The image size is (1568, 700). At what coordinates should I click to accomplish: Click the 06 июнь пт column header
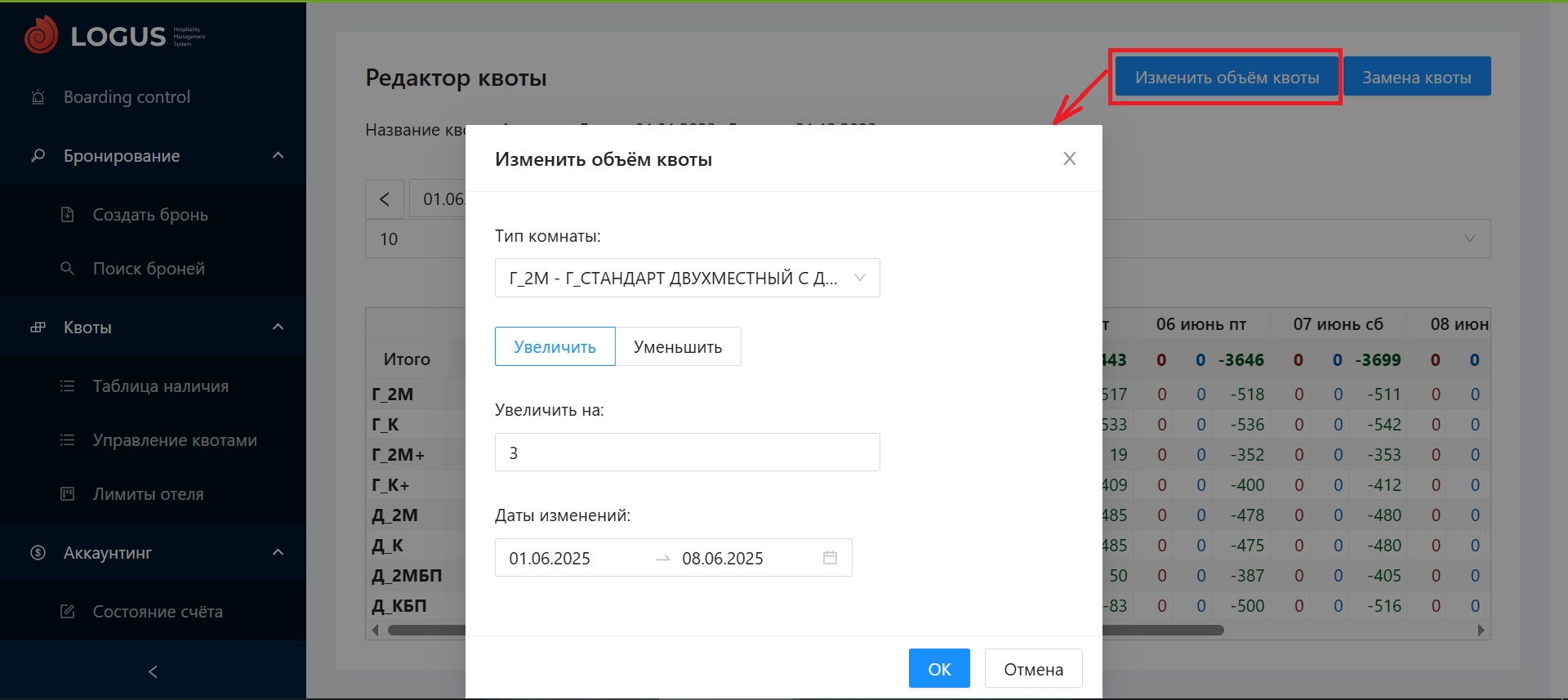pos(1201,324)
